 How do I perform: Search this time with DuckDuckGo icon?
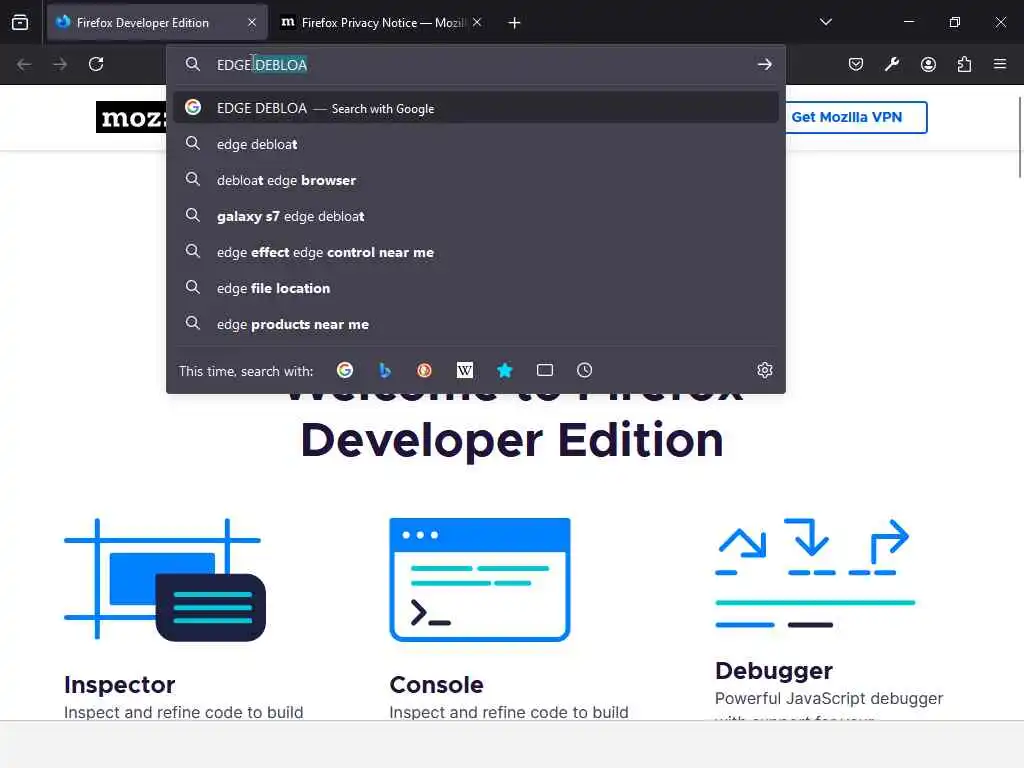(x=424, y=370)
